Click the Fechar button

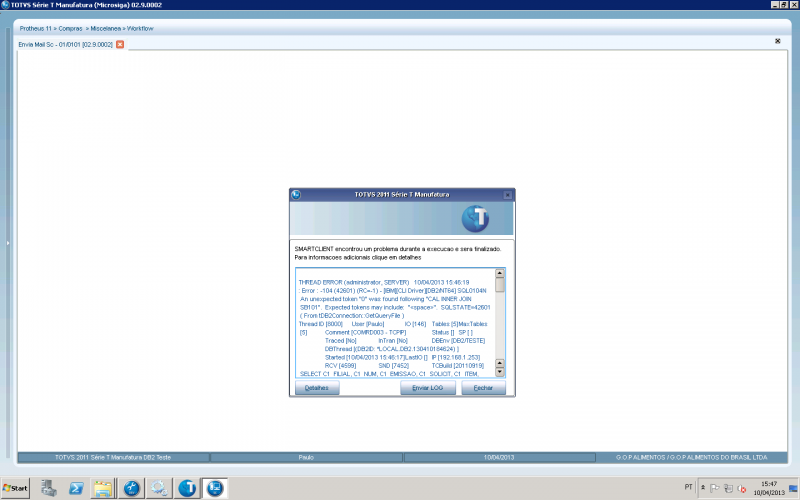(483, 388)
